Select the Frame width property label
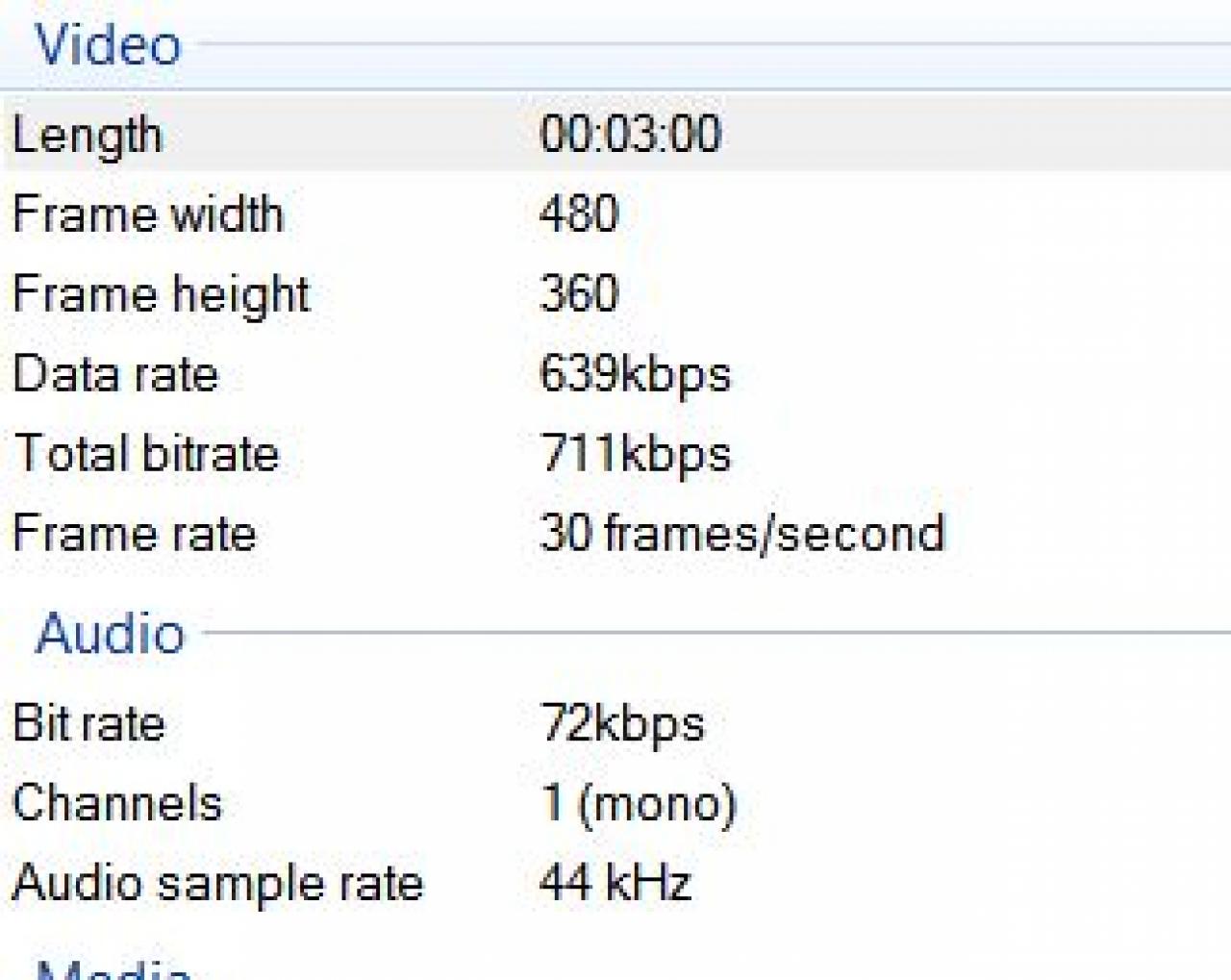Viewport: 1231px width, 980px height. click(148, 214)
